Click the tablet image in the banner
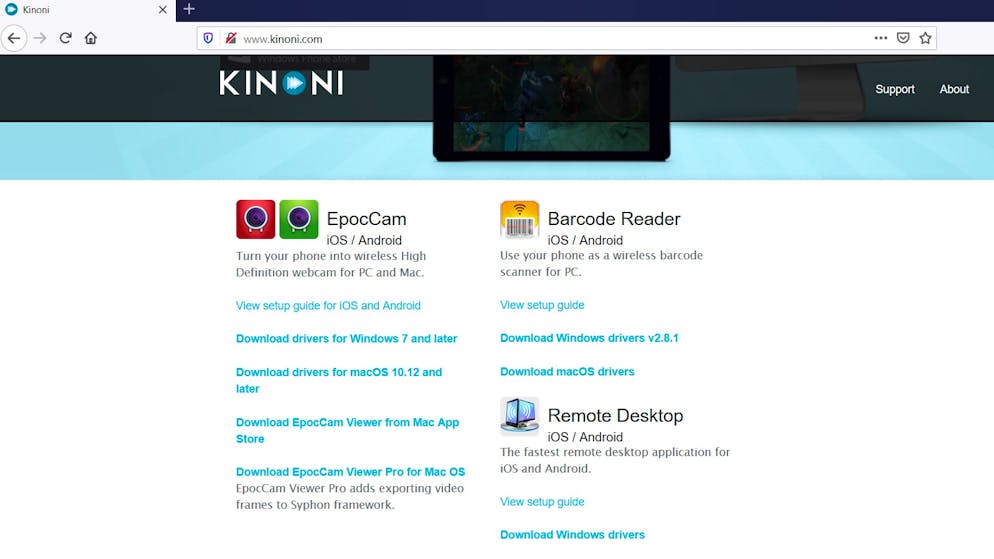Screen dimensions: 994x559 [x=552, y=108]
